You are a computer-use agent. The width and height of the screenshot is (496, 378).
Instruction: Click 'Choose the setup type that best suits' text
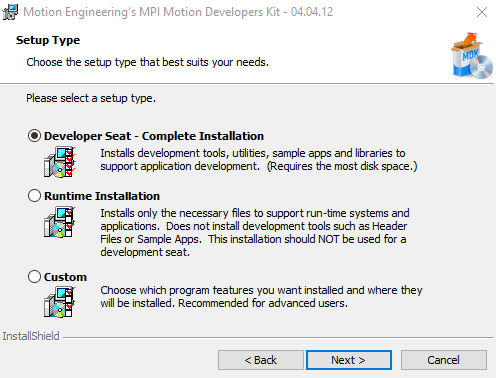147,62
